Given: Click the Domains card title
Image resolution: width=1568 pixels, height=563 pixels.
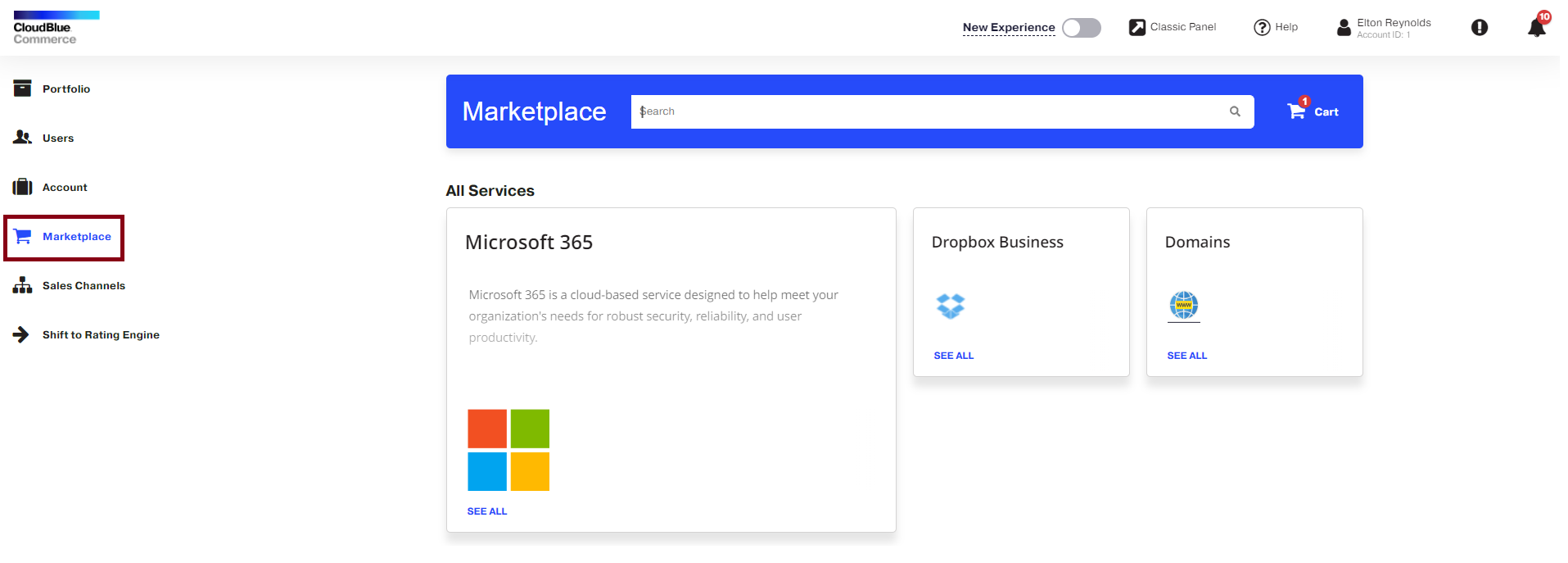Looking at the screenshot, I should click(x=1197, y=243).
